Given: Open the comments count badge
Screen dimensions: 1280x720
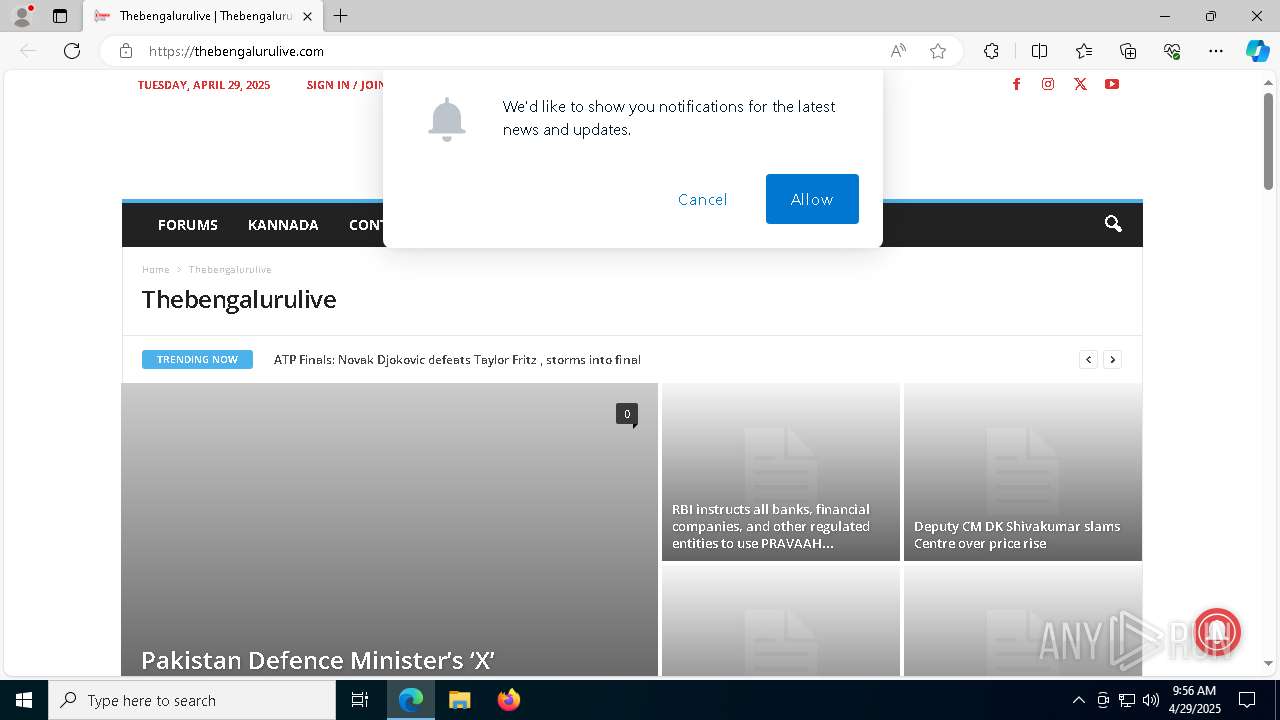Looking at the screenshot, I should point(627,414).
